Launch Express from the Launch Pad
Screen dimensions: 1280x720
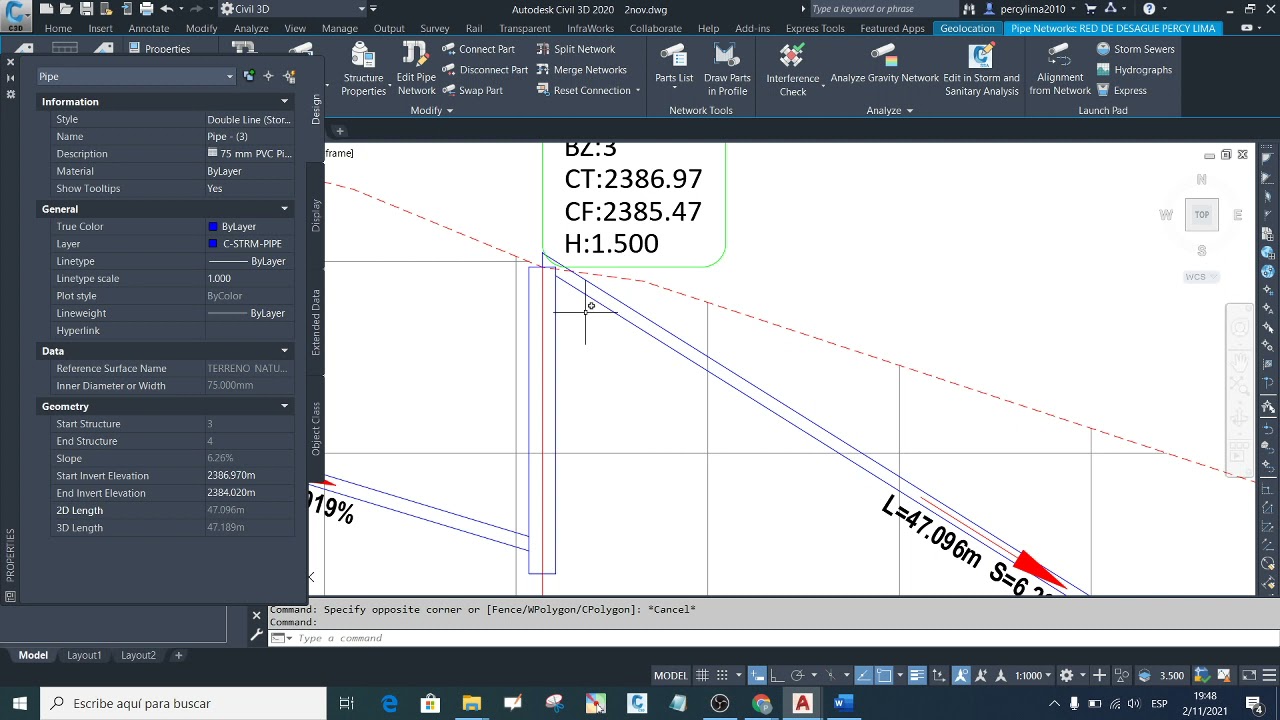click(1122, 91)
